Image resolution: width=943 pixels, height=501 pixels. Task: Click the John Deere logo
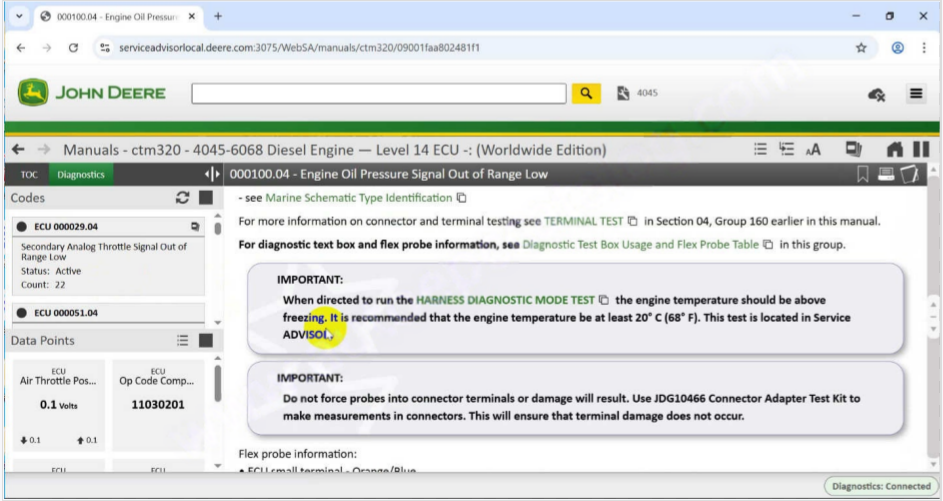(91, 93)
